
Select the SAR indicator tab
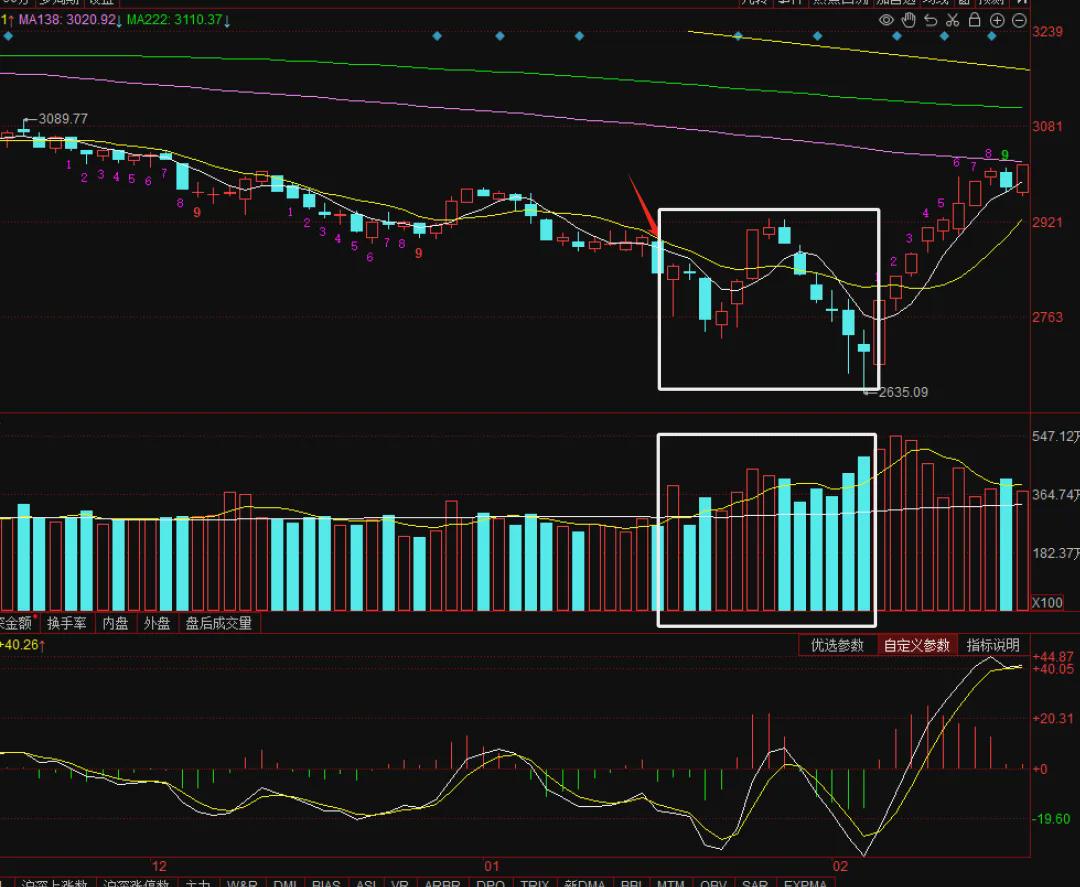[754, 883]
